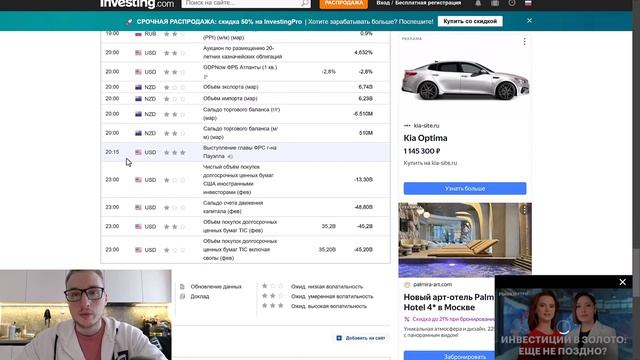The width and height of the screenshot is (640, 360).
Task: Open Объём импорта (мар) event
Action: (x=230, y=98)
